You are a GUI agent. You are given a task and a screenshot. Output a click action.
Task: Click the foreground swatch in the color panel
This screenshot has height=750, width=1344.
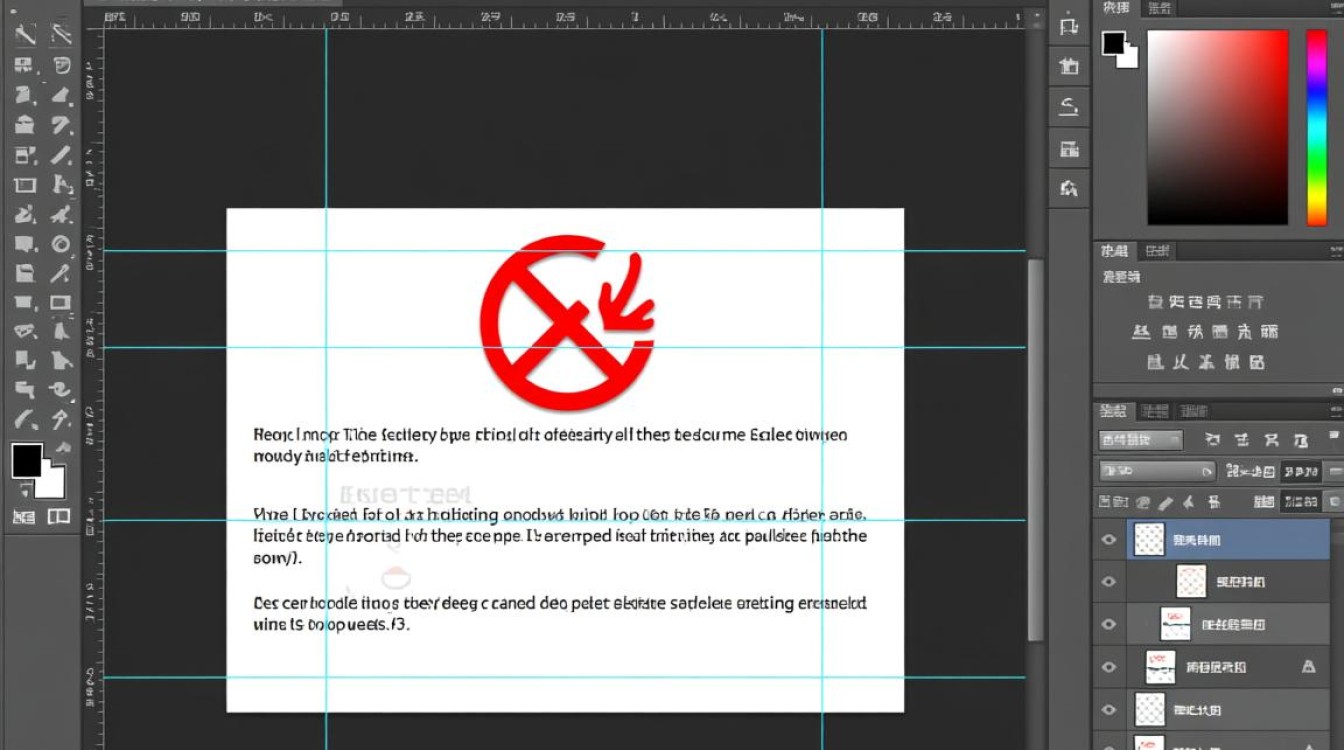tap(1114, 43)
